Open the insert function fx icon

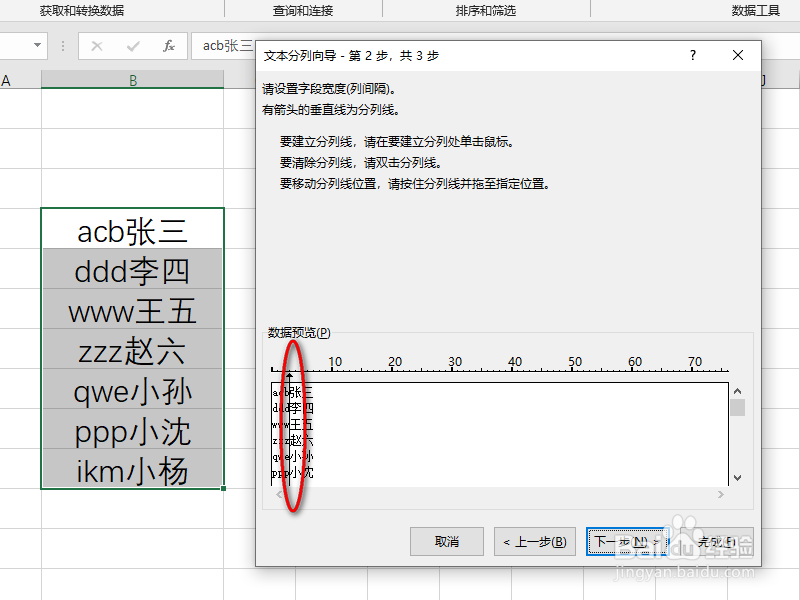point(169,46)
